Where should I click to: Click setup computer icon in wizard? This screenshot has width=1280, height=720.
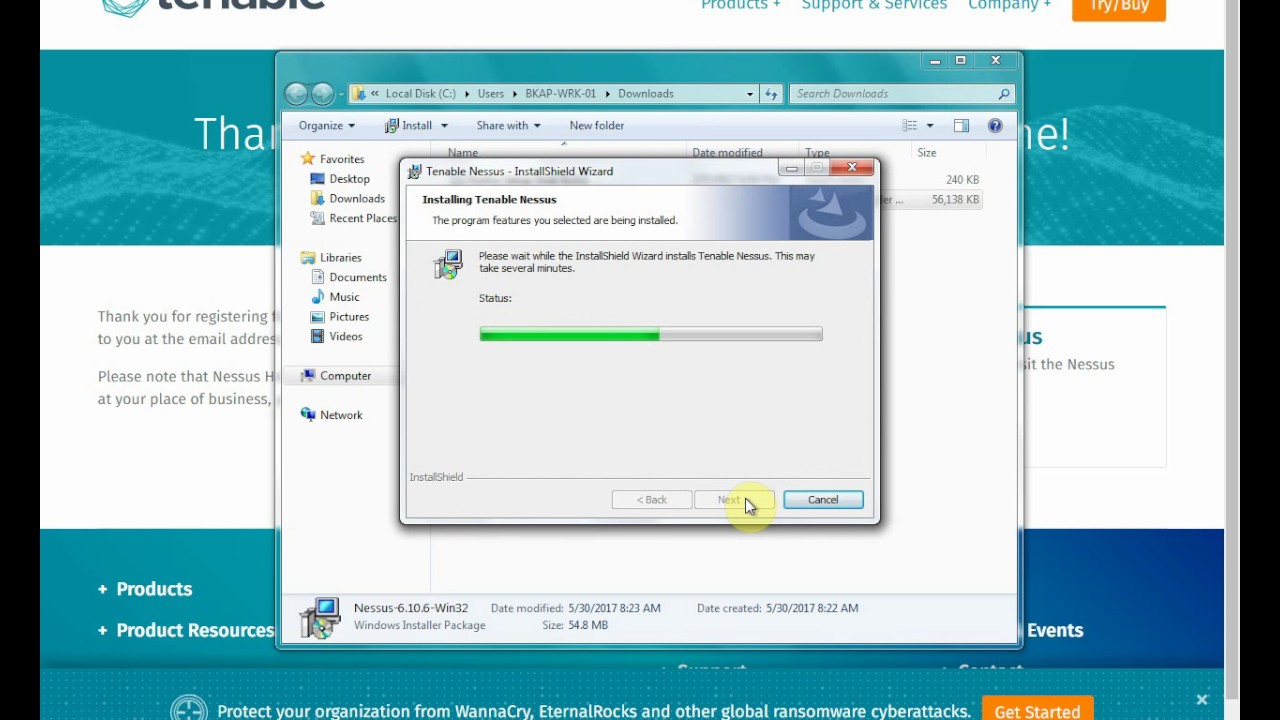[x=448, y=264]
